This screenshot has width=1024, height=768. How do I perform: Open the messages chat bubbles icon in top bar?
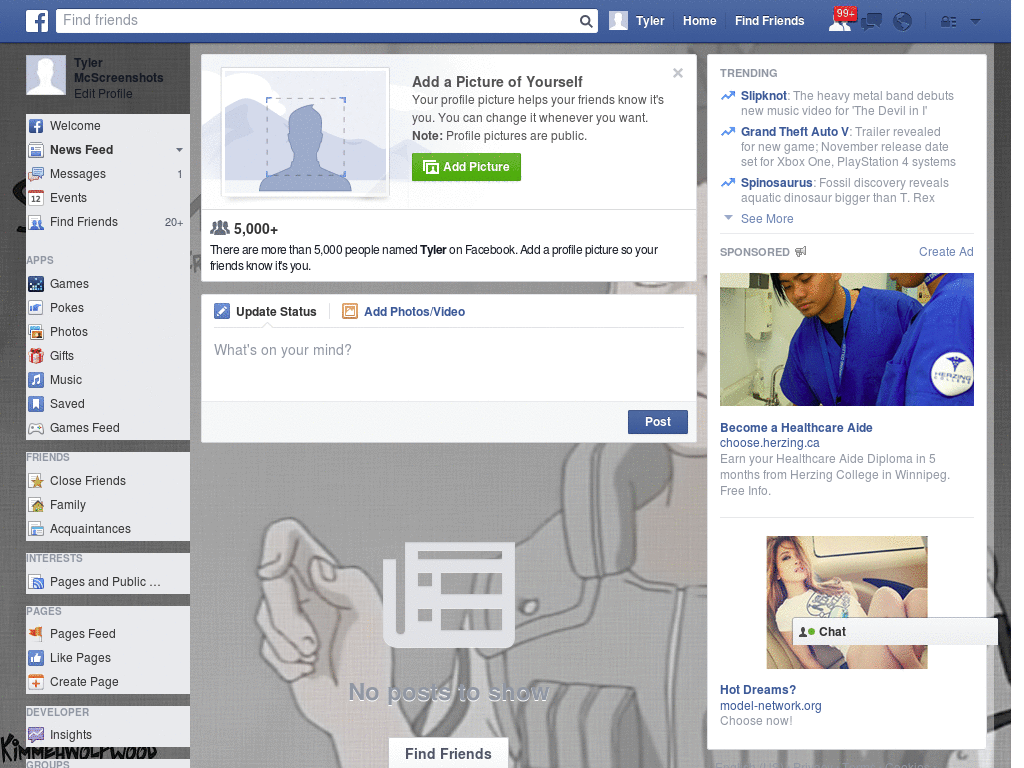pos(871,22)
